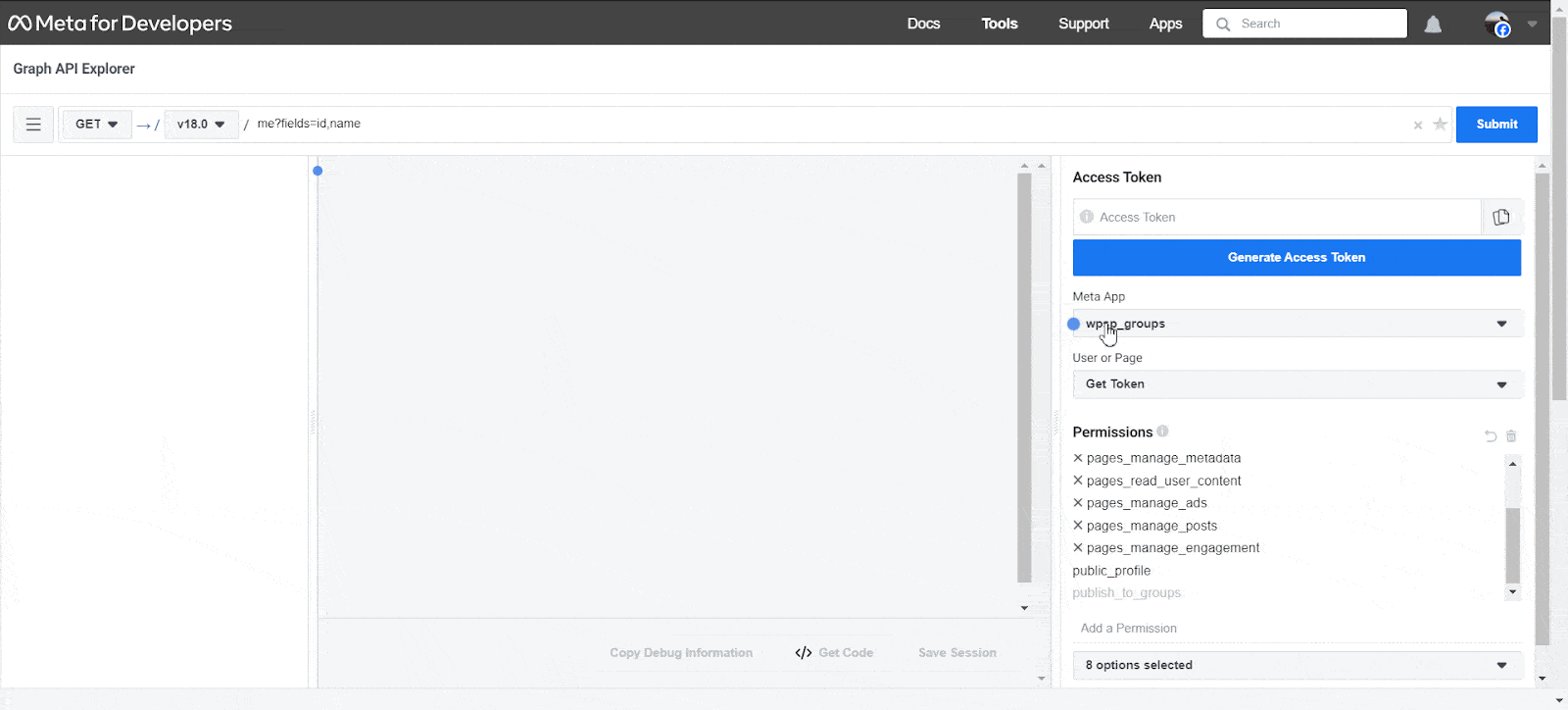
Task: Click the response pane vertical scrollbar
Action: pyautogui.click(x=1024, y=378)
